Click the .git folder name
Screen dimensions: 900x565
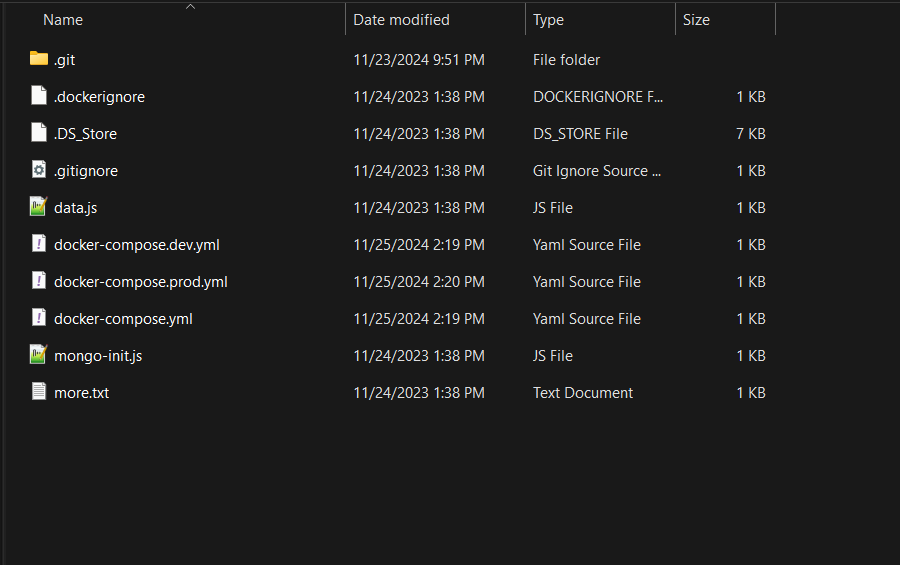[x=65, y=60]
